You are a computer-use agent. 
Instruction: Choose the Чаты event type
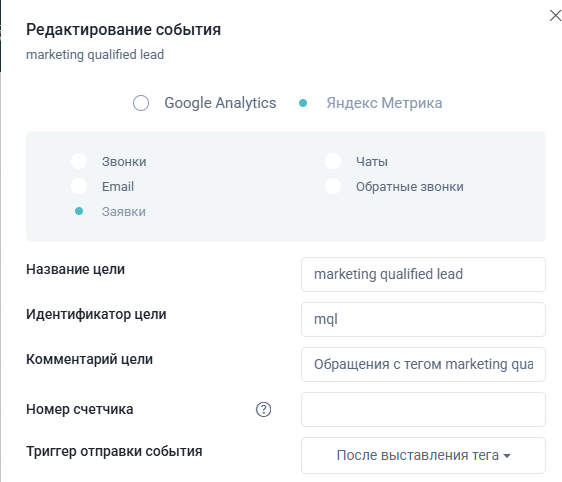(333, 161)
